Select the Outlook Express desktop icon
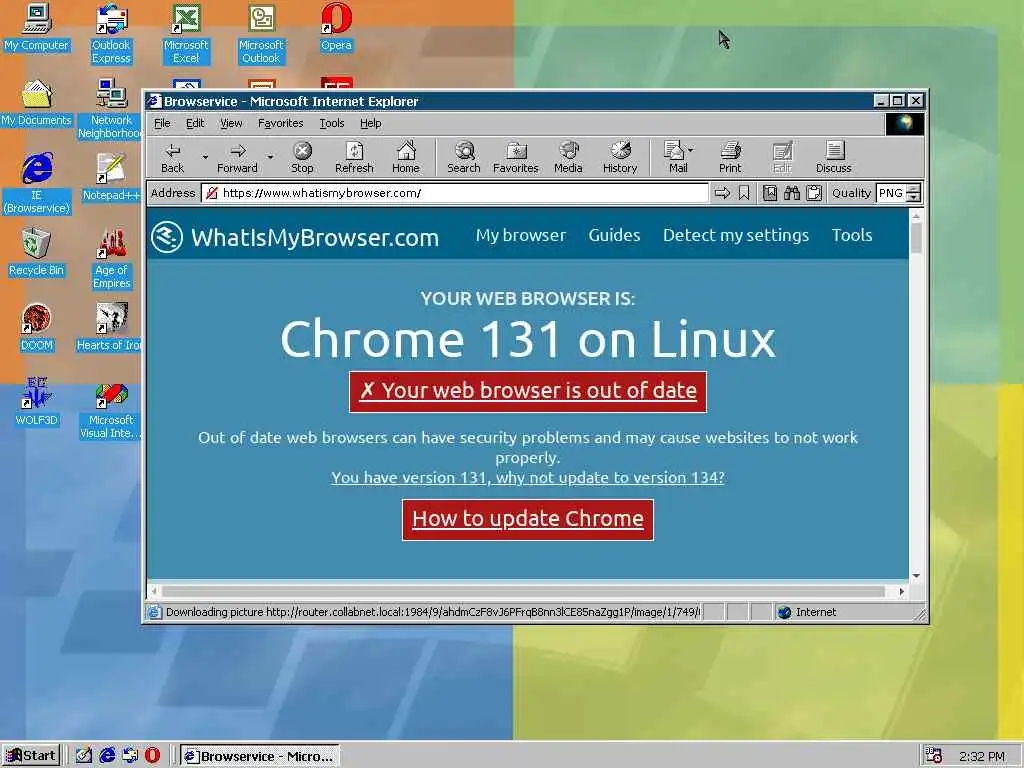1024x768 pixels. (x=111, y=34)
